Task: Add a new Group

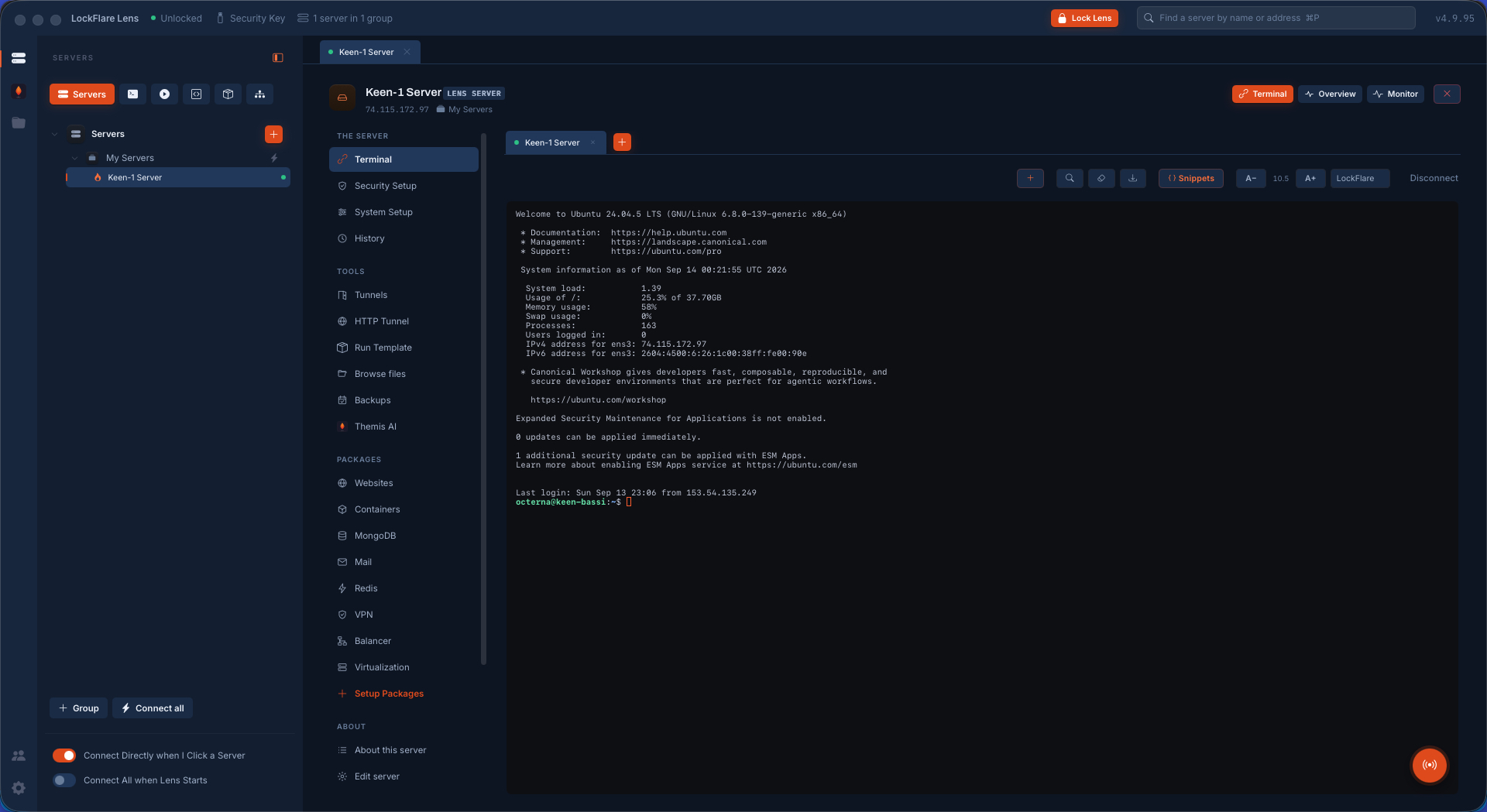Action: [79, 708]
